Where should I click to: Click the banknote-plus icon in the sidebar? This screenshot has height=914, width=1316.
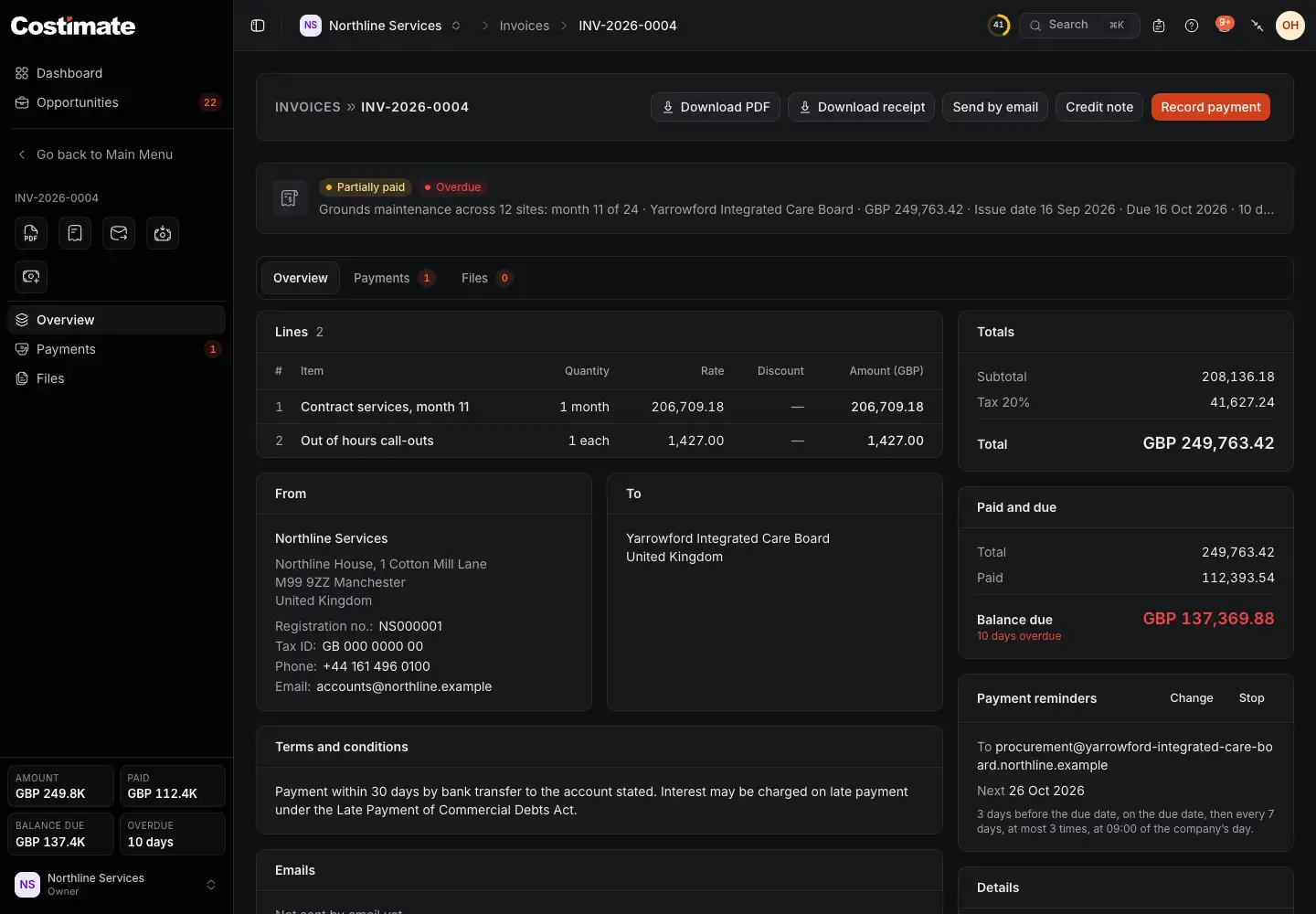click(31, 277)
